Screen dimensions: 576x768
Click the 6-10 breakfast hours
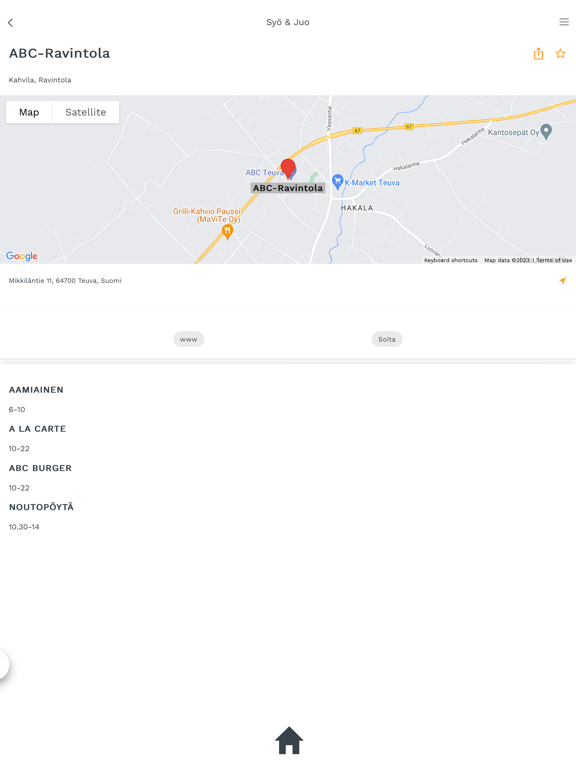coord(17,409)
